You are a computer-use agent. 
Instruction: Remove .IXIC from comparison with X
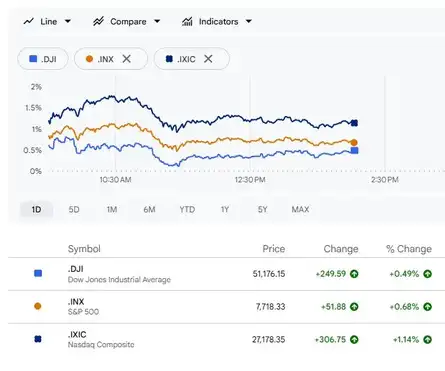click(208, 59)
